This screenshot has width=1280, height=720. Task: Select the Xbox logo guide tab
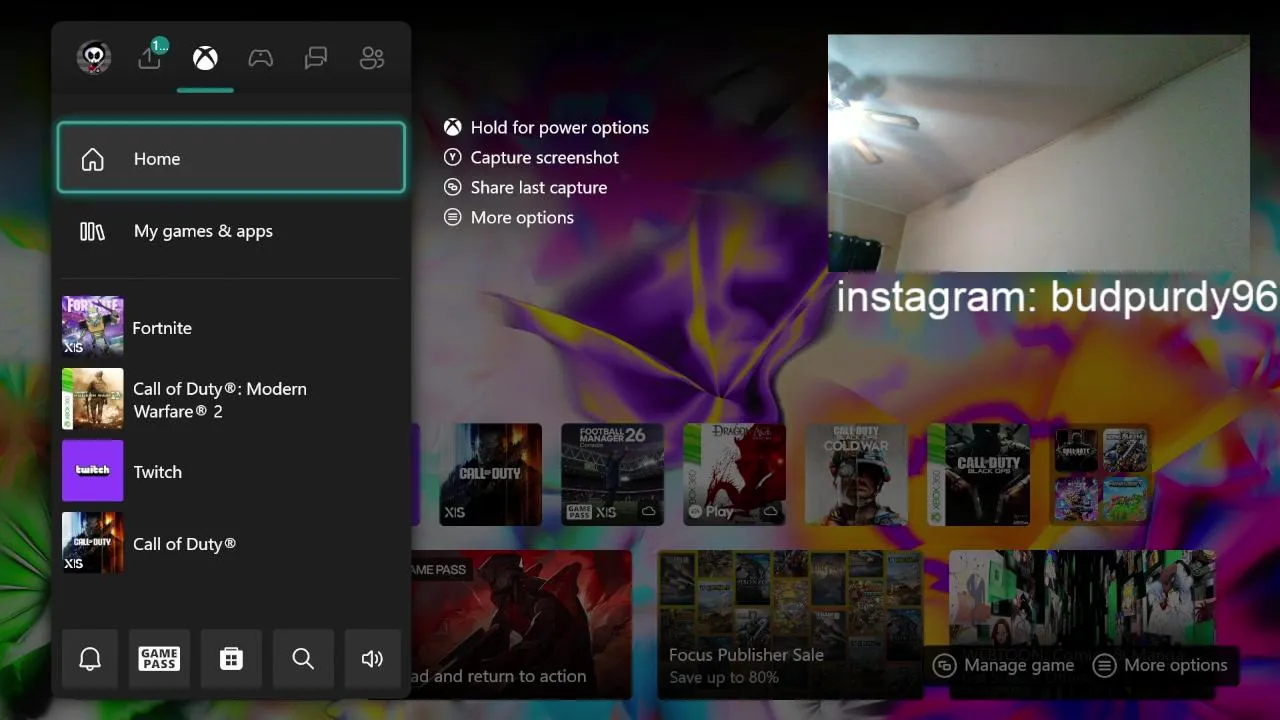click(205, 58)
